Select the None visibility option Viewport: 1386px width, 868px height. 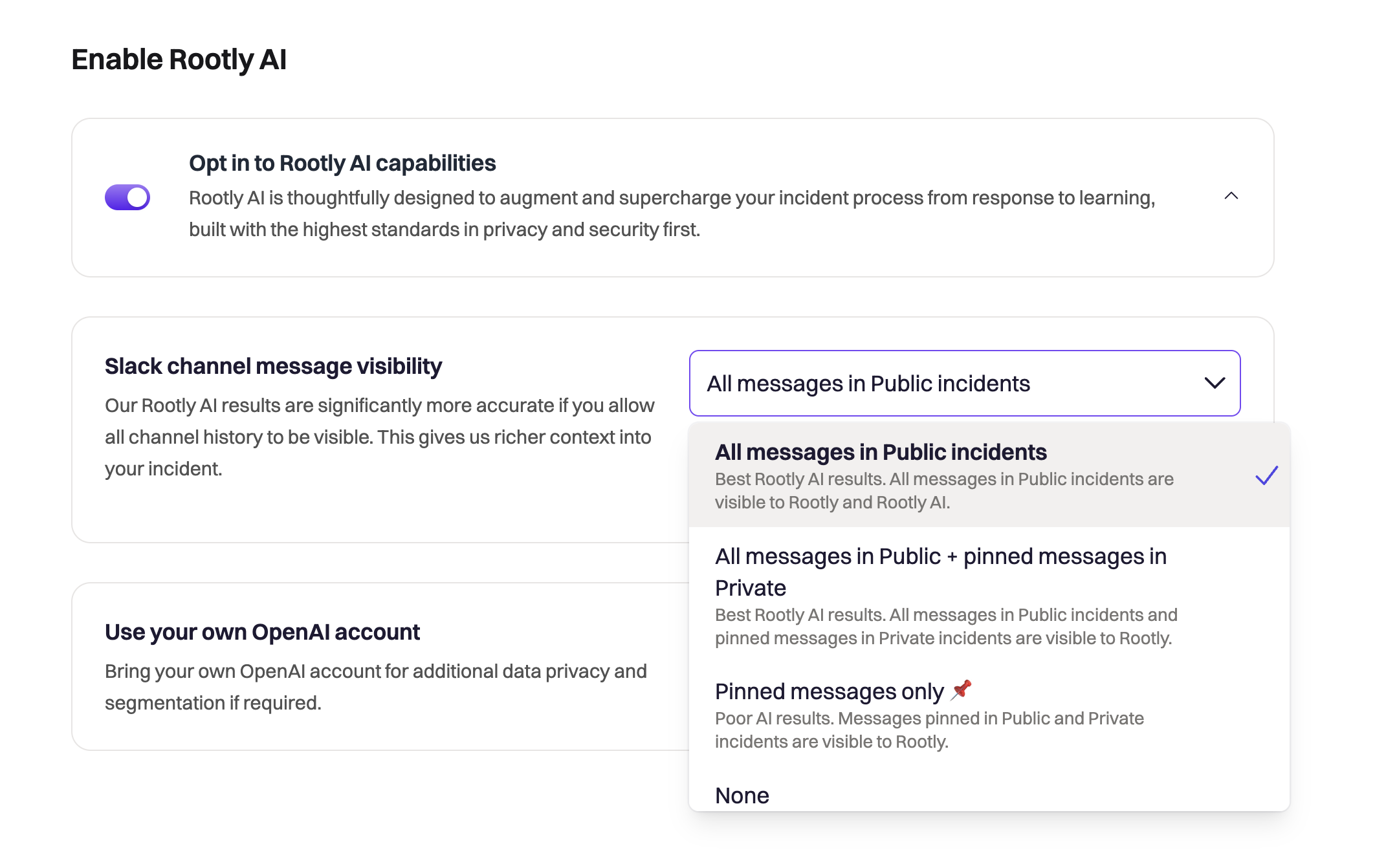[742, 796]
